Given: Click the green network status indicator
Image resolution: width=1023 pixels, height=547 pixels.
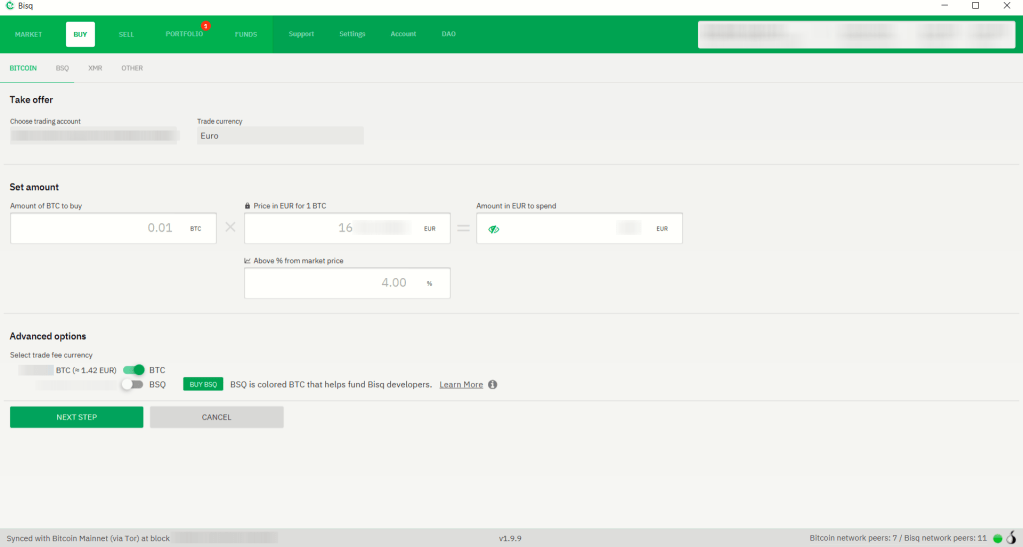Looking at the screenshot, I should 997,538.
